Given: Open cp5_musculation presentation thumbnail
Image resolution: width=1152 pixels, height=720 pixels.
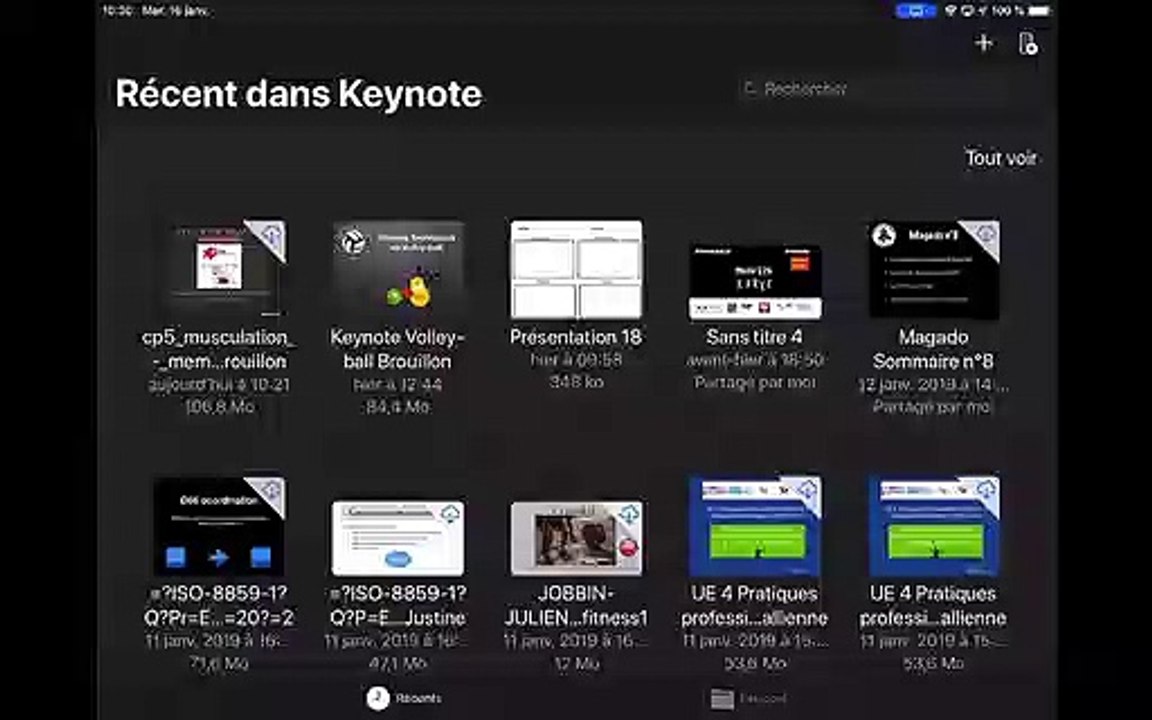Looking at the screenshot, I should click(220, 268).
